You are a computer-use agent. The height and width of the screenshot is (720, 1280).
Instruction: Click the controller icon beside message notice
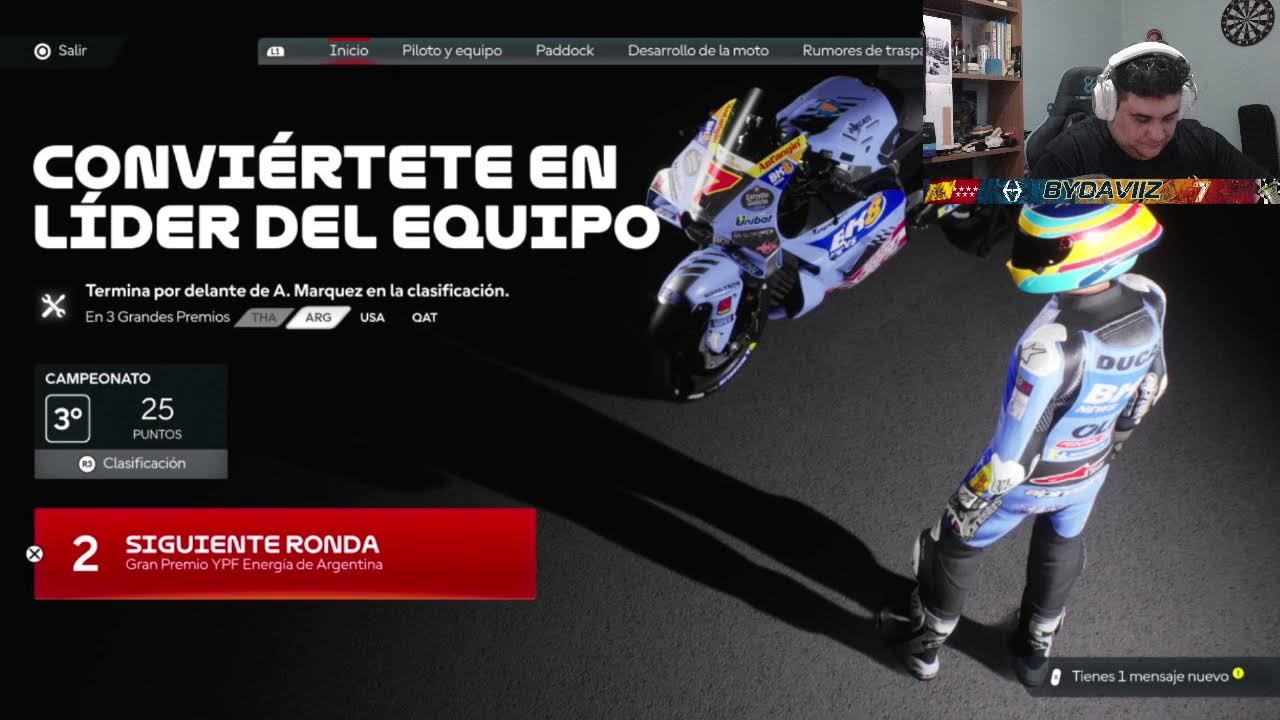pyautogui.click(x=1056, y=677)
